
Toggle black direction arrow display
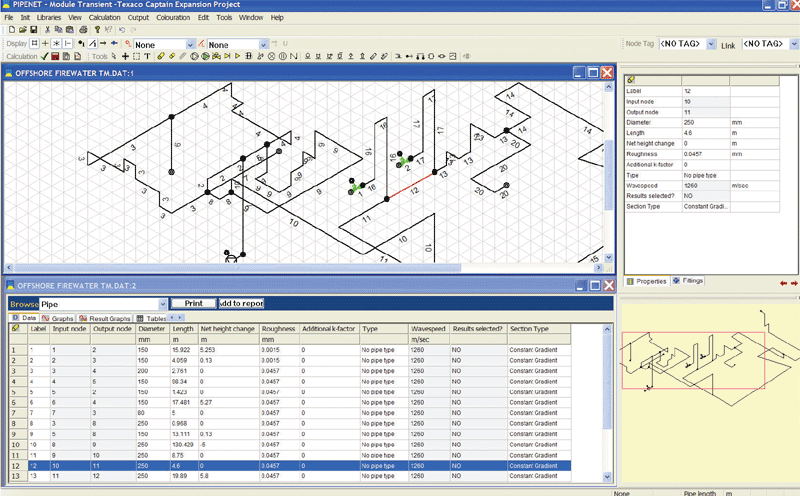103,43
